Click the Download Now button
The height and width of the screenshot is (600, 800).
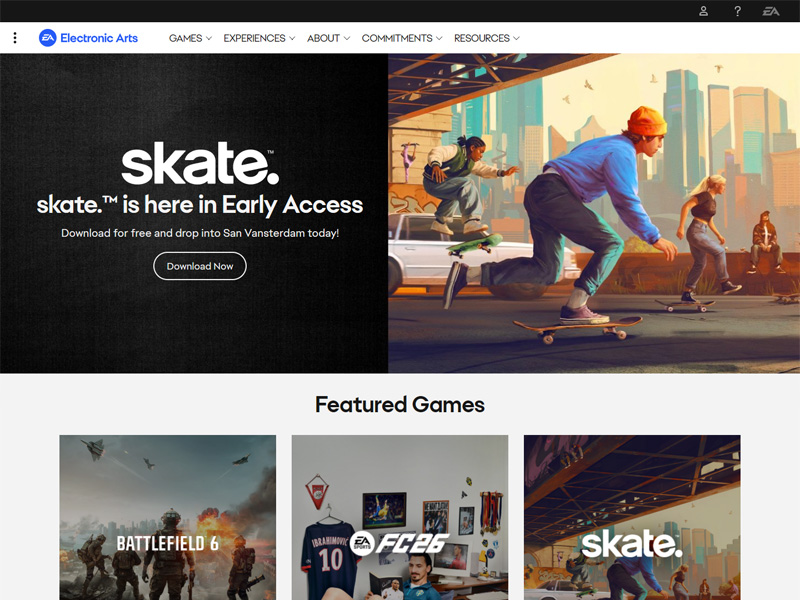pos(200,266)
